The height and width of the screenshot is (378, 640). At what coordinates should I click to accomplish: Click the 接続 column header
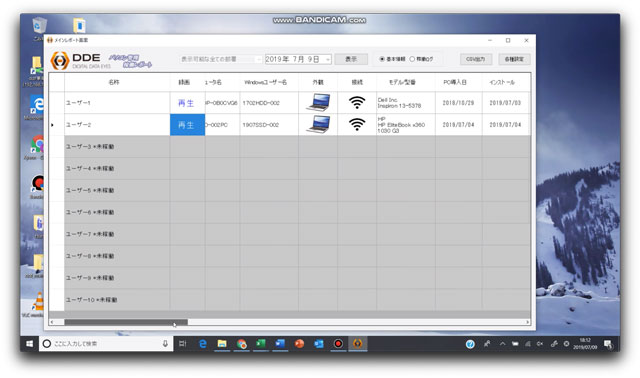click(357, 82)
